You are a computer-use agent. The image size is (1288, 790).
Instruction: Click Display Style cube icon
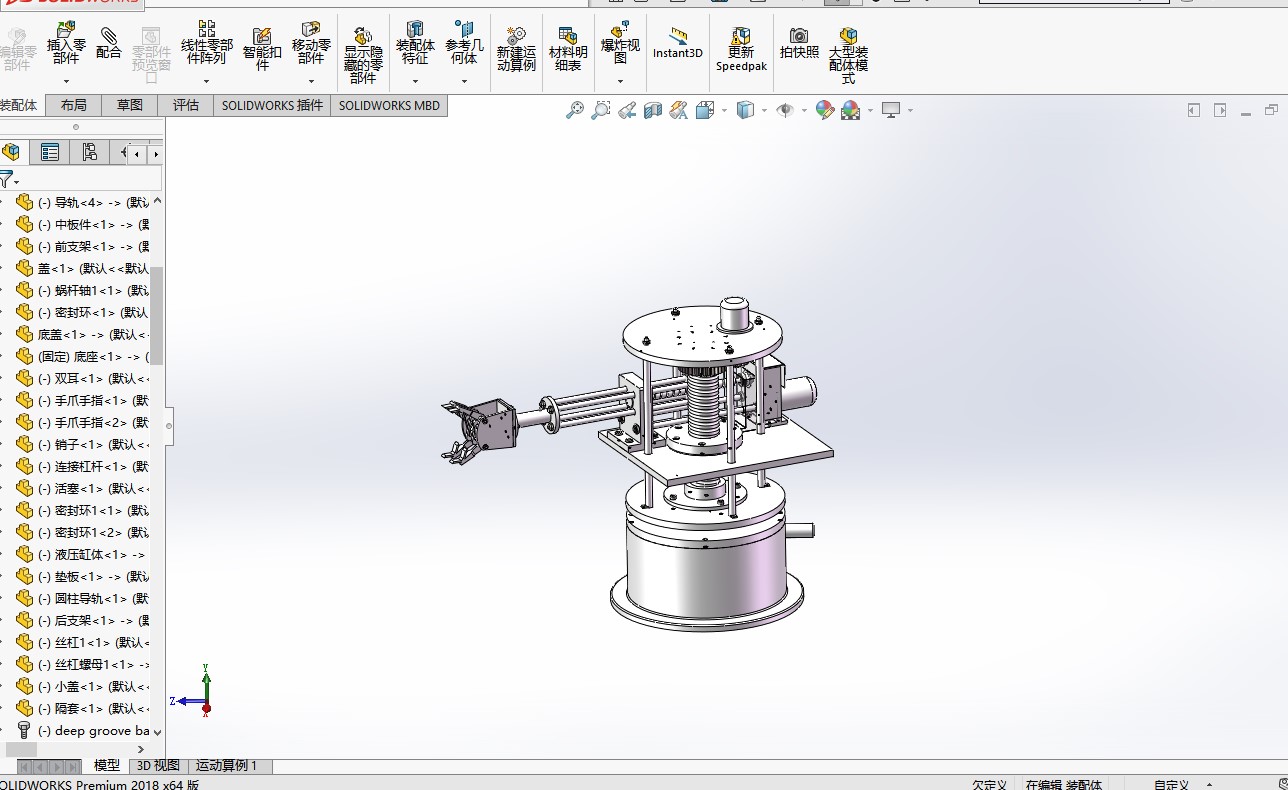(745, 110)
